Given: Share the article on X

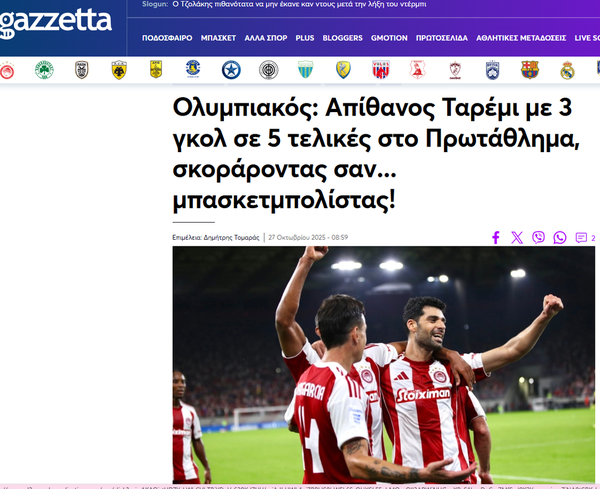Looking at the screenshot, I should coord(517,238).
